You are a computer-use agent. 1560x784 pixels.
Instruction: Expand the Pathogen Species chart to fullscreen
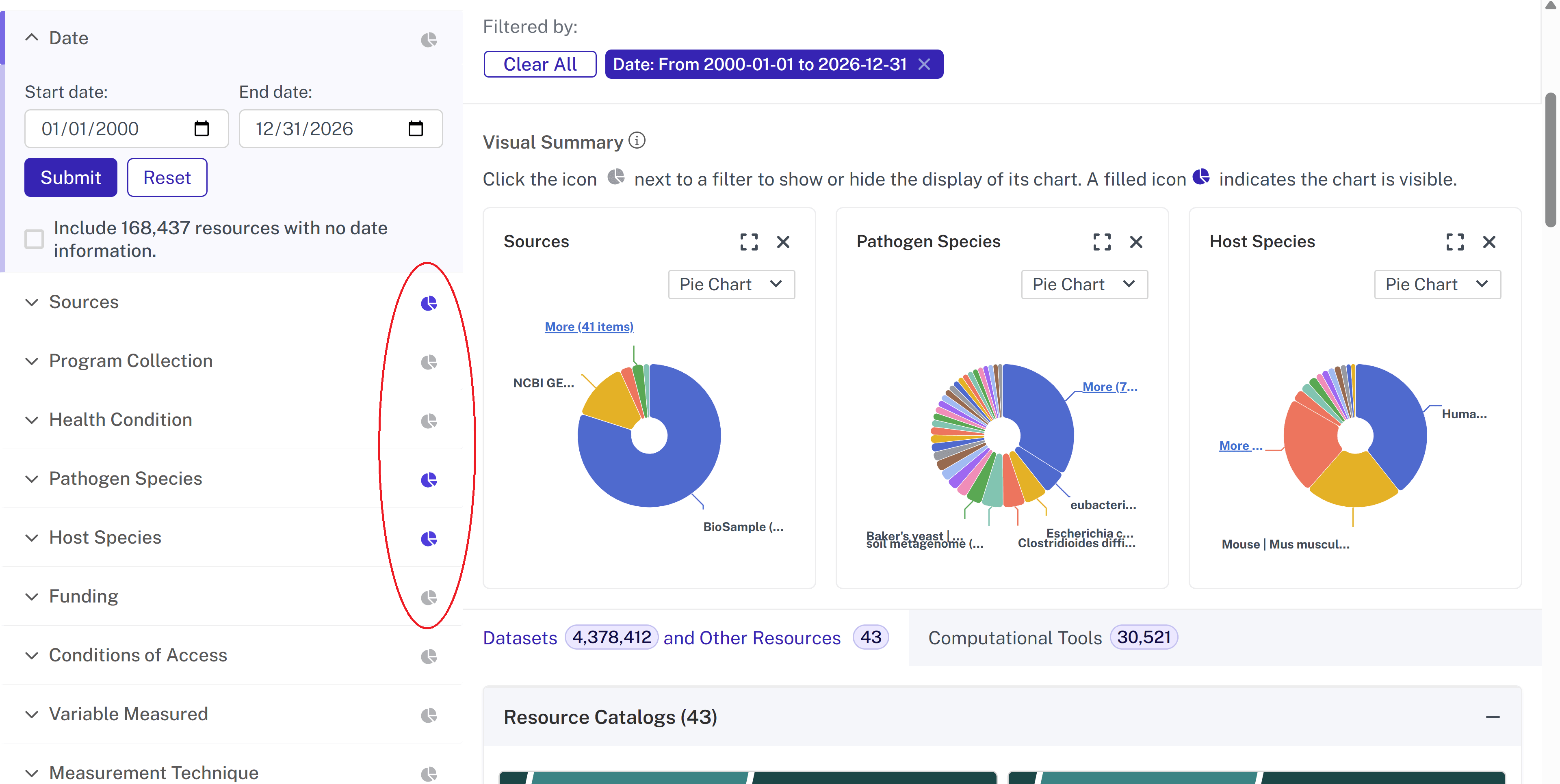(x=1102, y=242)
